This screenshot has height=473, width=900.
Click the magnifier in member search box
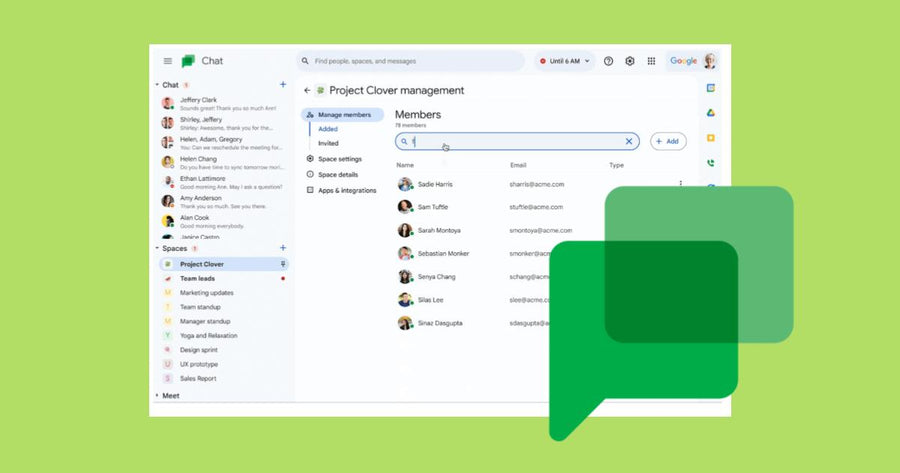point(404,141)
